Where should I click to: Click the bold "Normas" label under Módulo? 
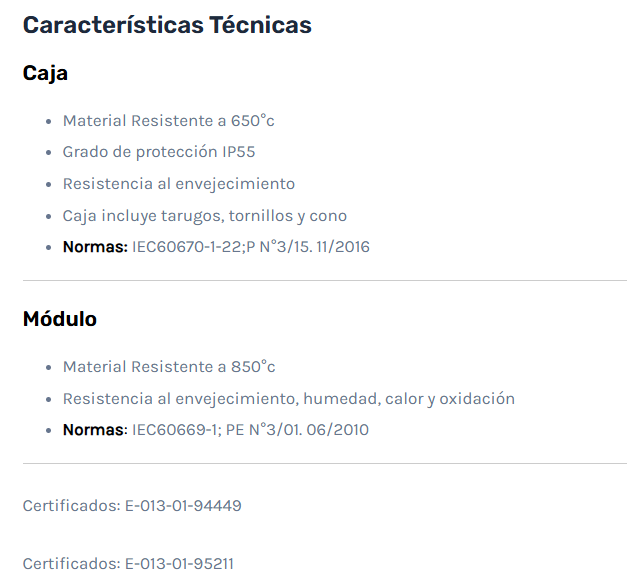[93, 430]
